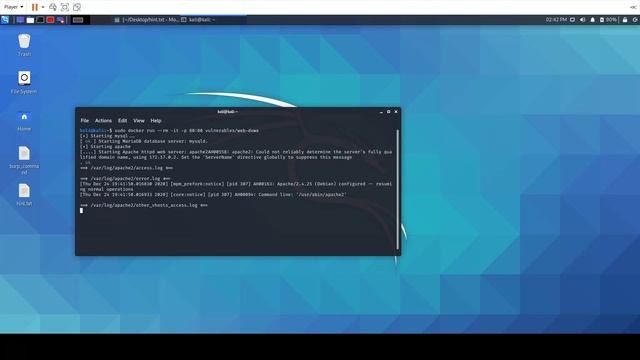Open the Kali applications menu icon
Image resolution: width=640 pixels, height=360 pixels.
tap(5, 20)
